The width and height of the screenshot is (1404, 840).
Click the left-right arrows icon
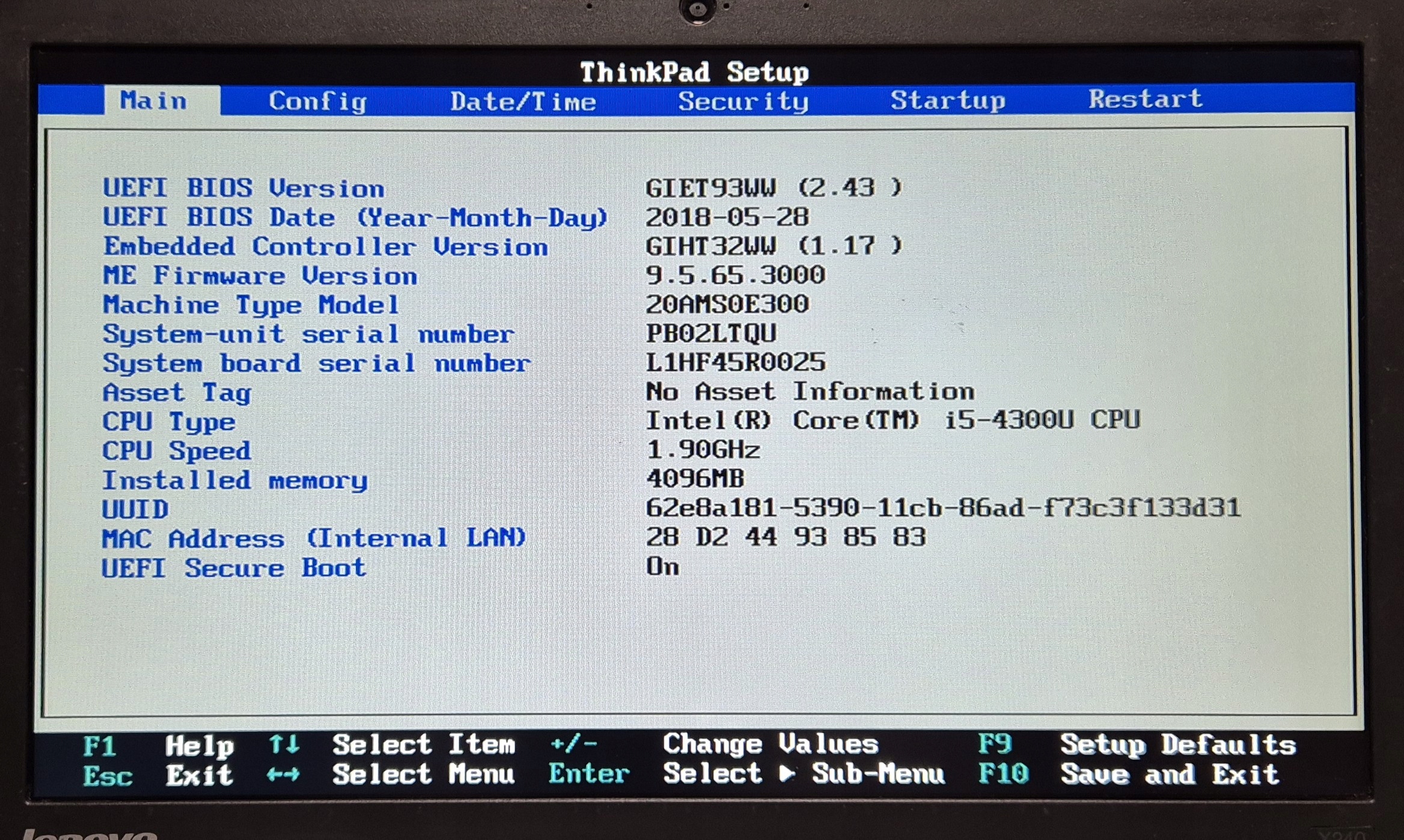click(x=284, y=775)
